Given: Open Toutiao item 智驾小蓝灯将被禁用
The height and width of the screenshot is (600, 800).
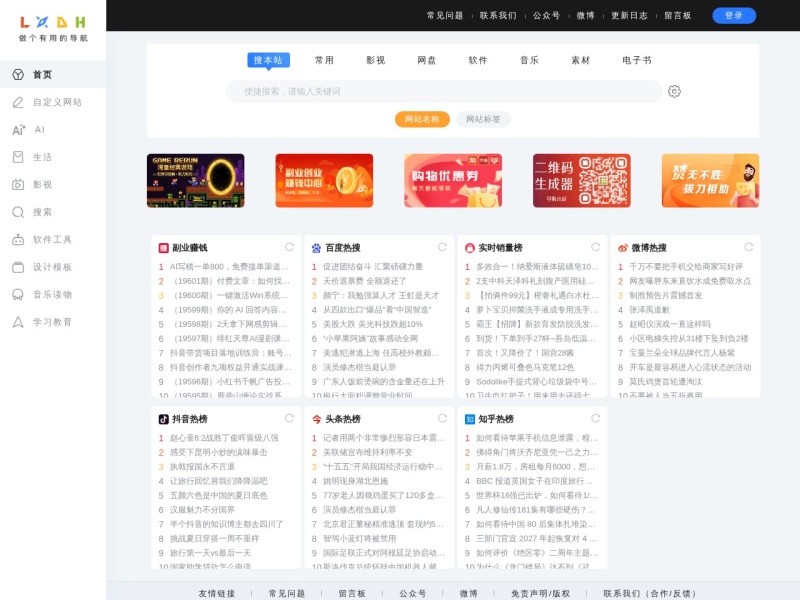Looking at the screenshot, I should click(360, 538).
